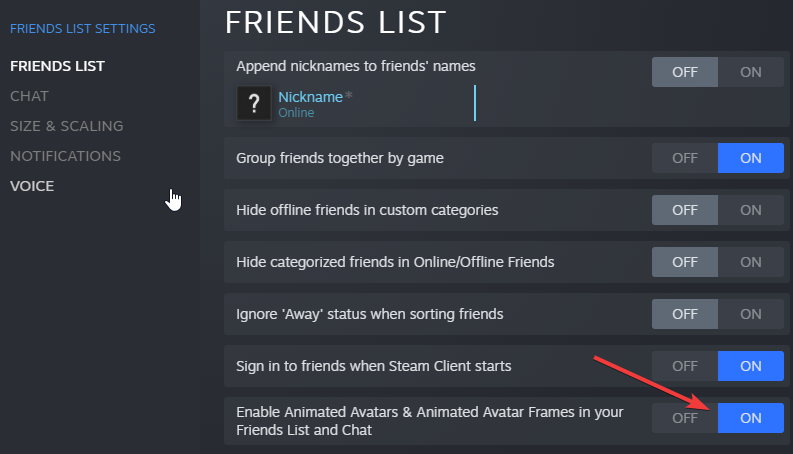793x454 pixels.
Task: Switch OFF sign in to friends on startup
Action: [685, 366]
